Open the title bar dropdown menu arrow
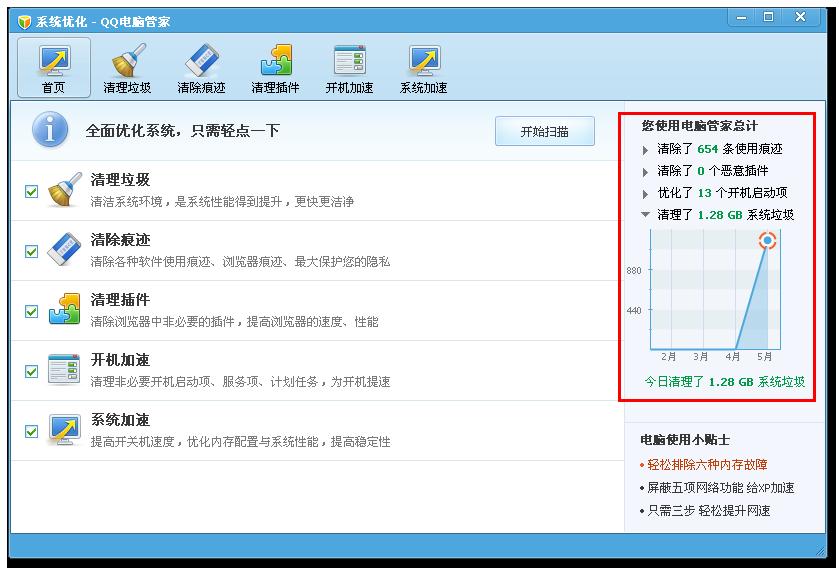839x572 pixels. click(739, 18)
